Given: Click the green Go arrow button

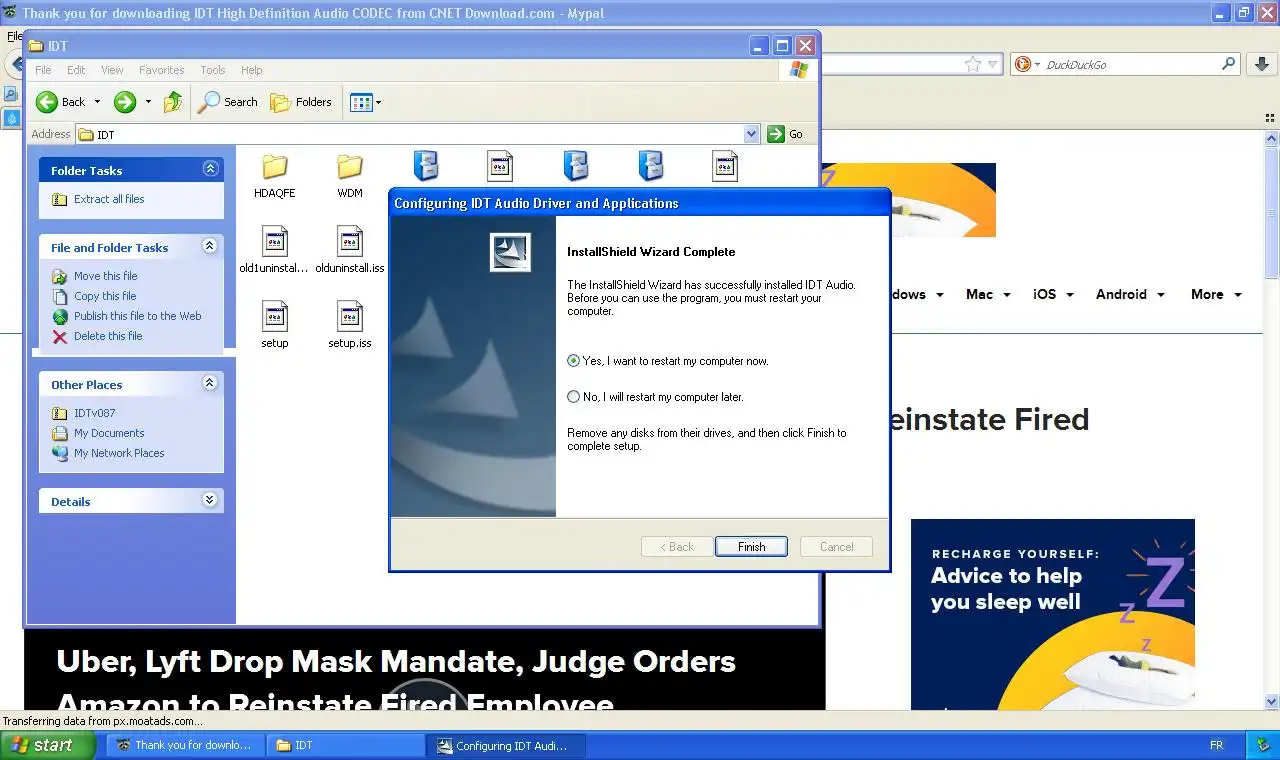Looking at the screenshot, I should point(776,134).
